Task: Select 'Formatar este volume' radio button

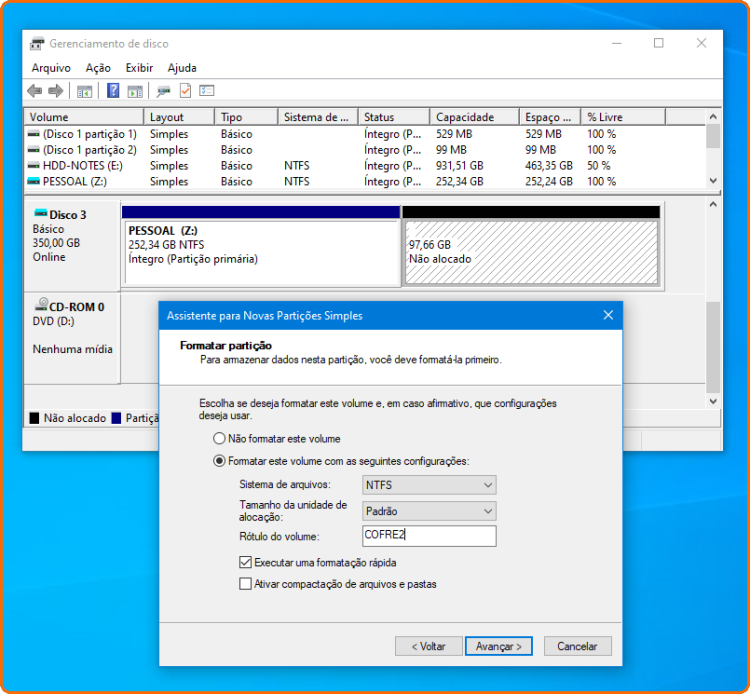Action: click(x=219, y=461)
